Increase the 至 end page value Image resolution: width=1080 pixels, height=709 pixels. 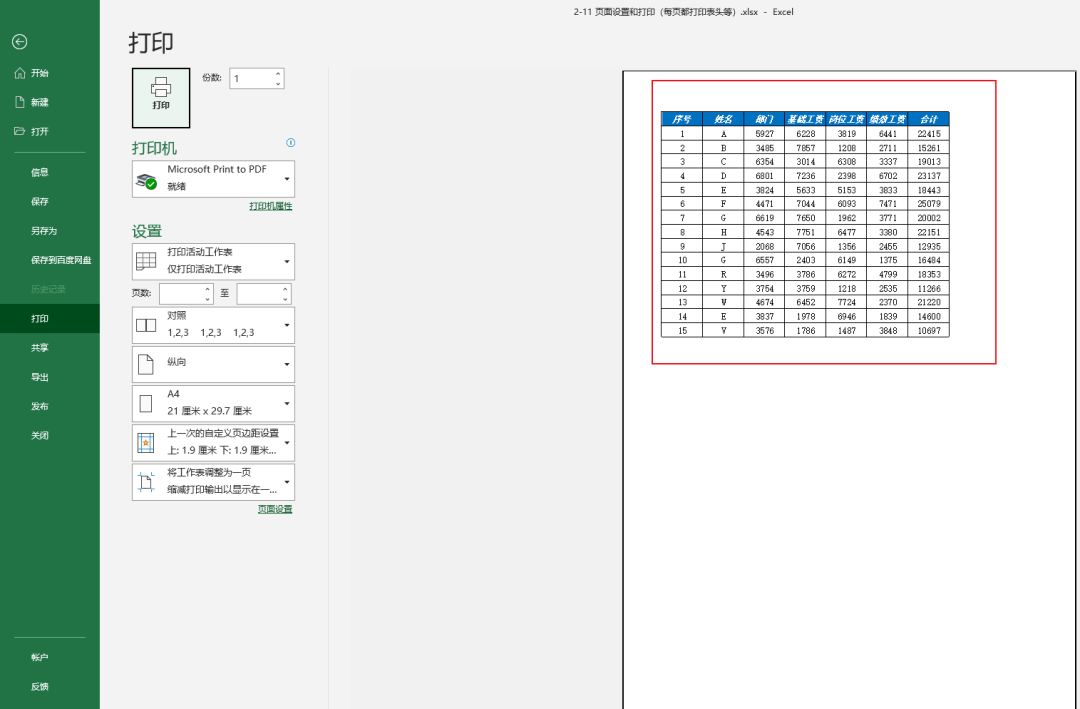[285, 289]
